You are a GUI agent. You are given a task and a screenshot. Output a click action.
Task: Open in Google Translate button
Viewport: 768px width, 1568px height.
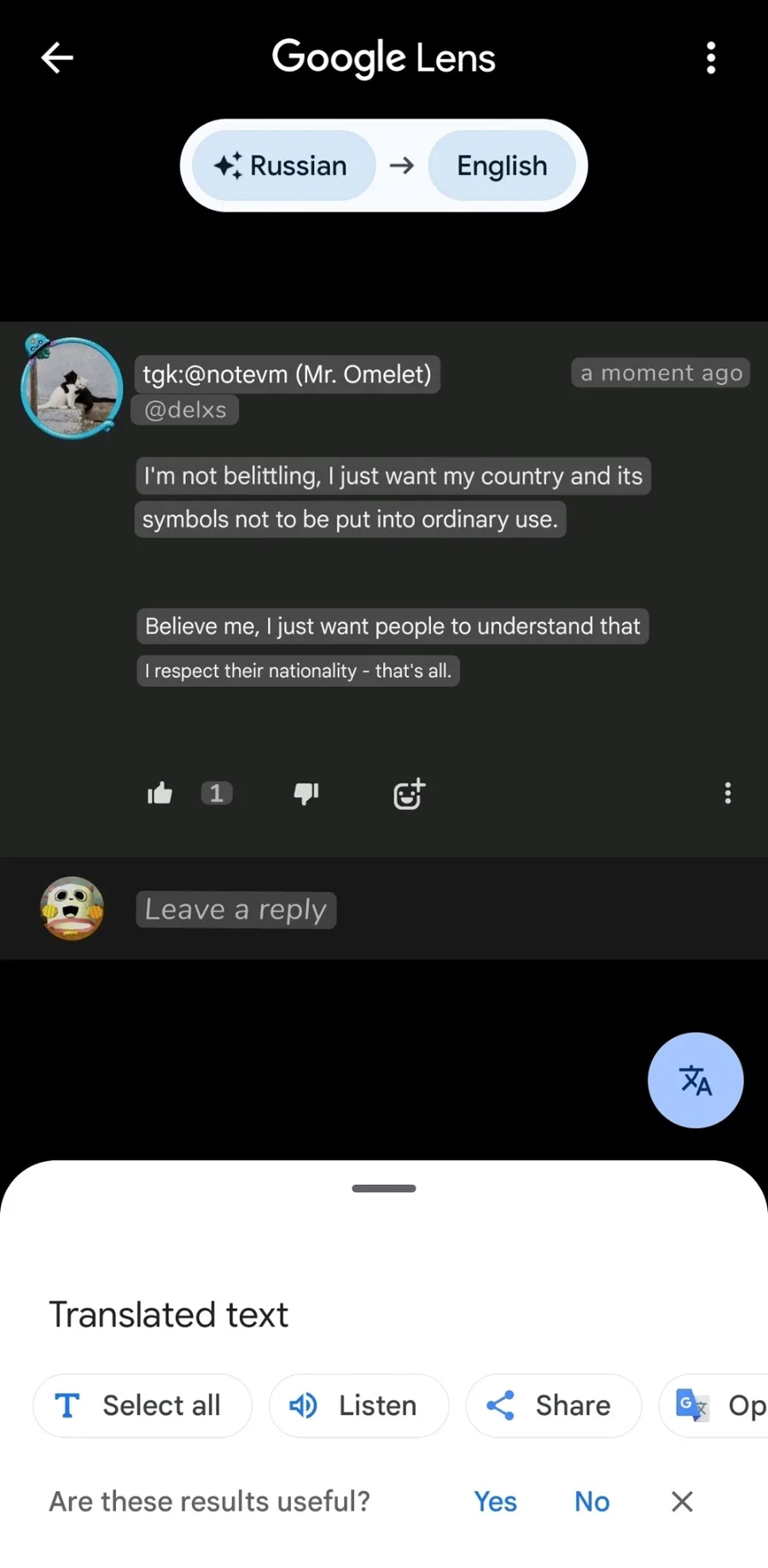coord(714,1405)
